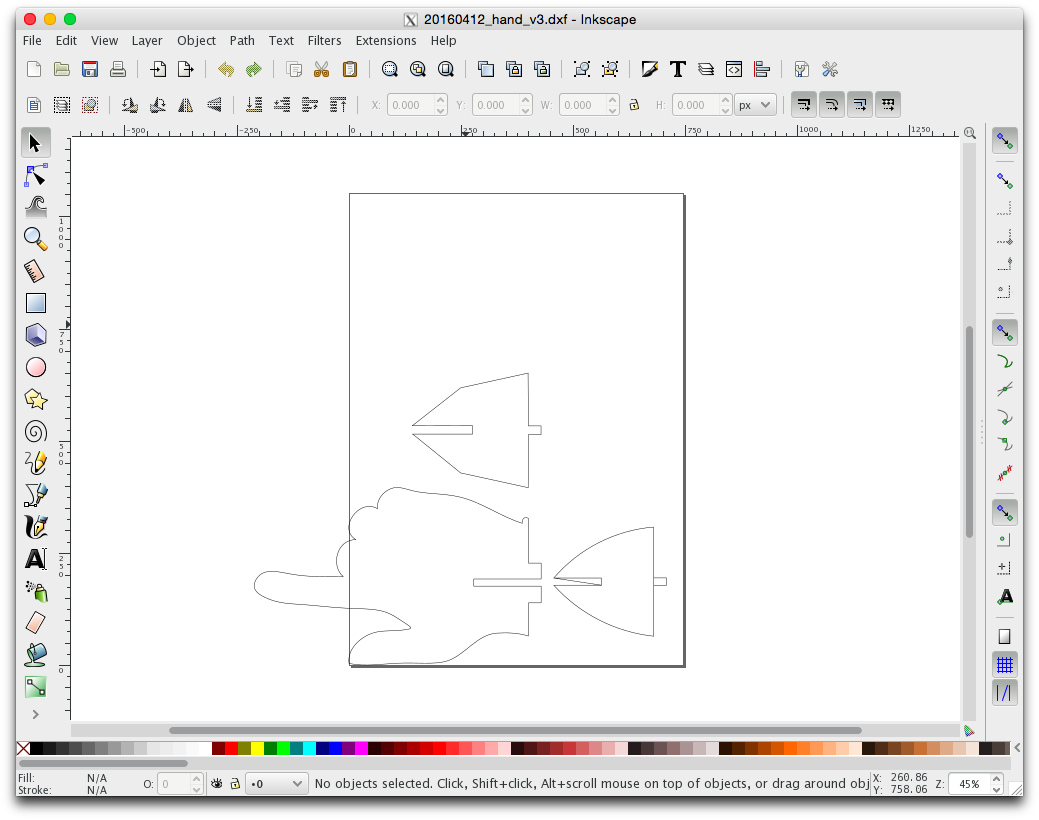The image size is (1039, 820).
Task: Select the Tweak objects tool
Action: click(x=35, y=207)
